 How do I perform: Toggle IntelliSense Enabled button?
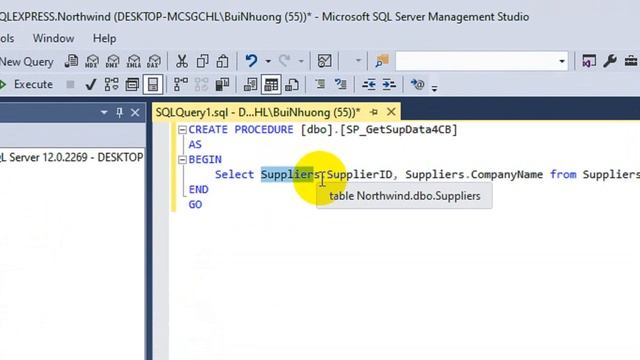pos(153,84)
